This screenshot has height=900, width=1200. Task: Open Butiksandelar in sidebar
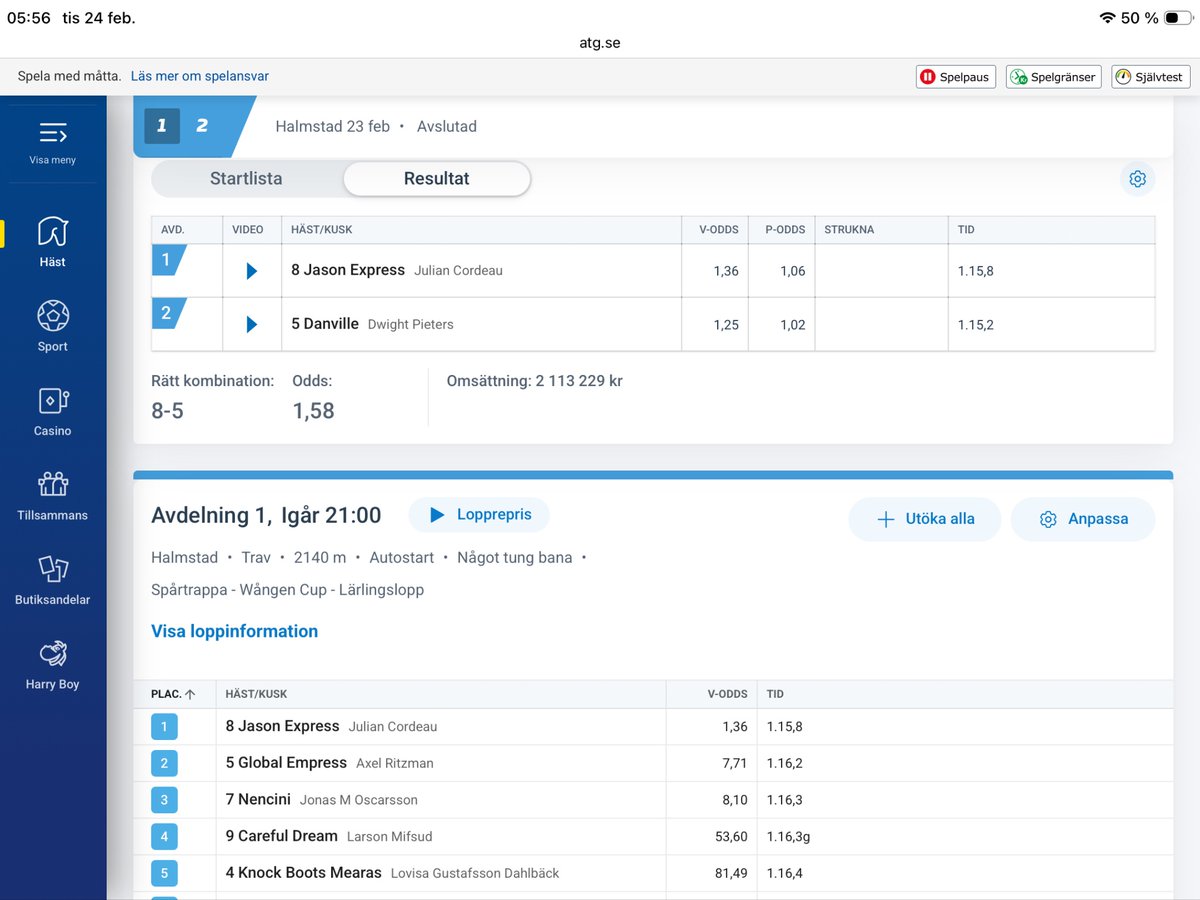pos(53,580)
